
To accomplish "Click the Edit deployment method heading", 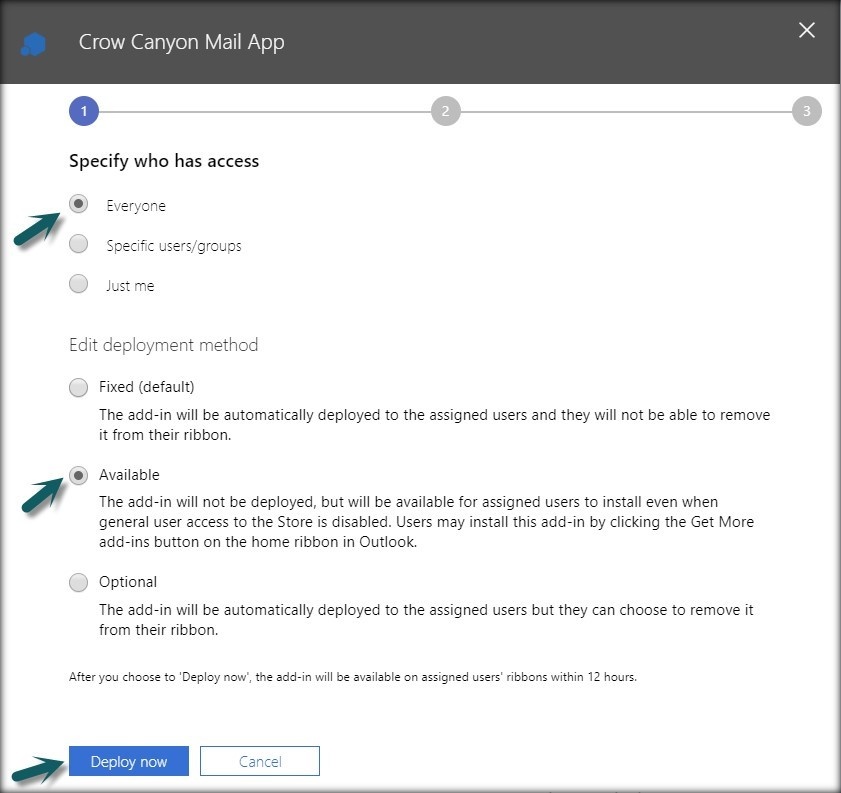I will point(164,345).
